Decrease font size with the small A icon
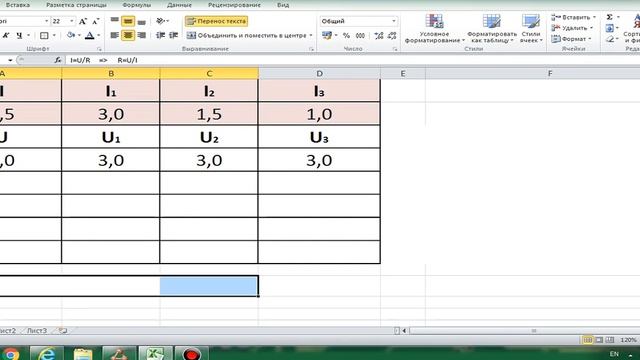640x360 pixels. (x=96, y=21)
